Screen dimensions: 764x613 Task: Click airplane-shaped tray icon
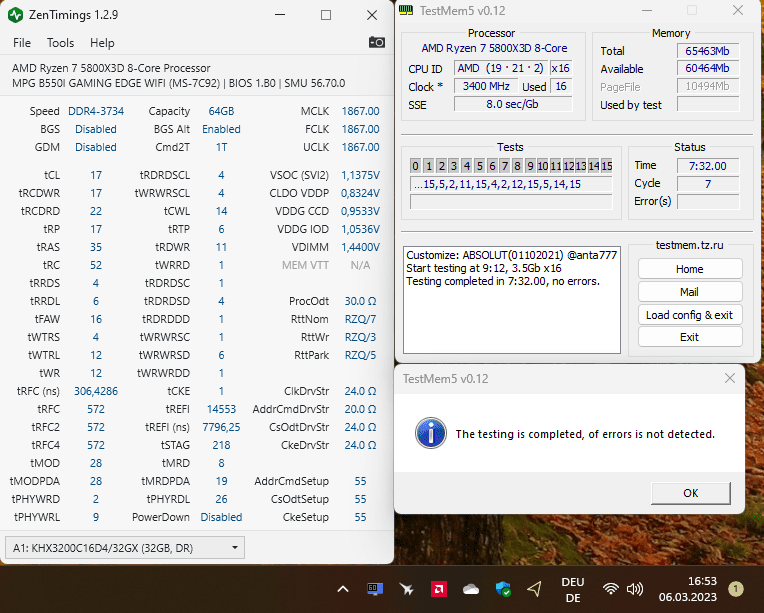[406, 589]
